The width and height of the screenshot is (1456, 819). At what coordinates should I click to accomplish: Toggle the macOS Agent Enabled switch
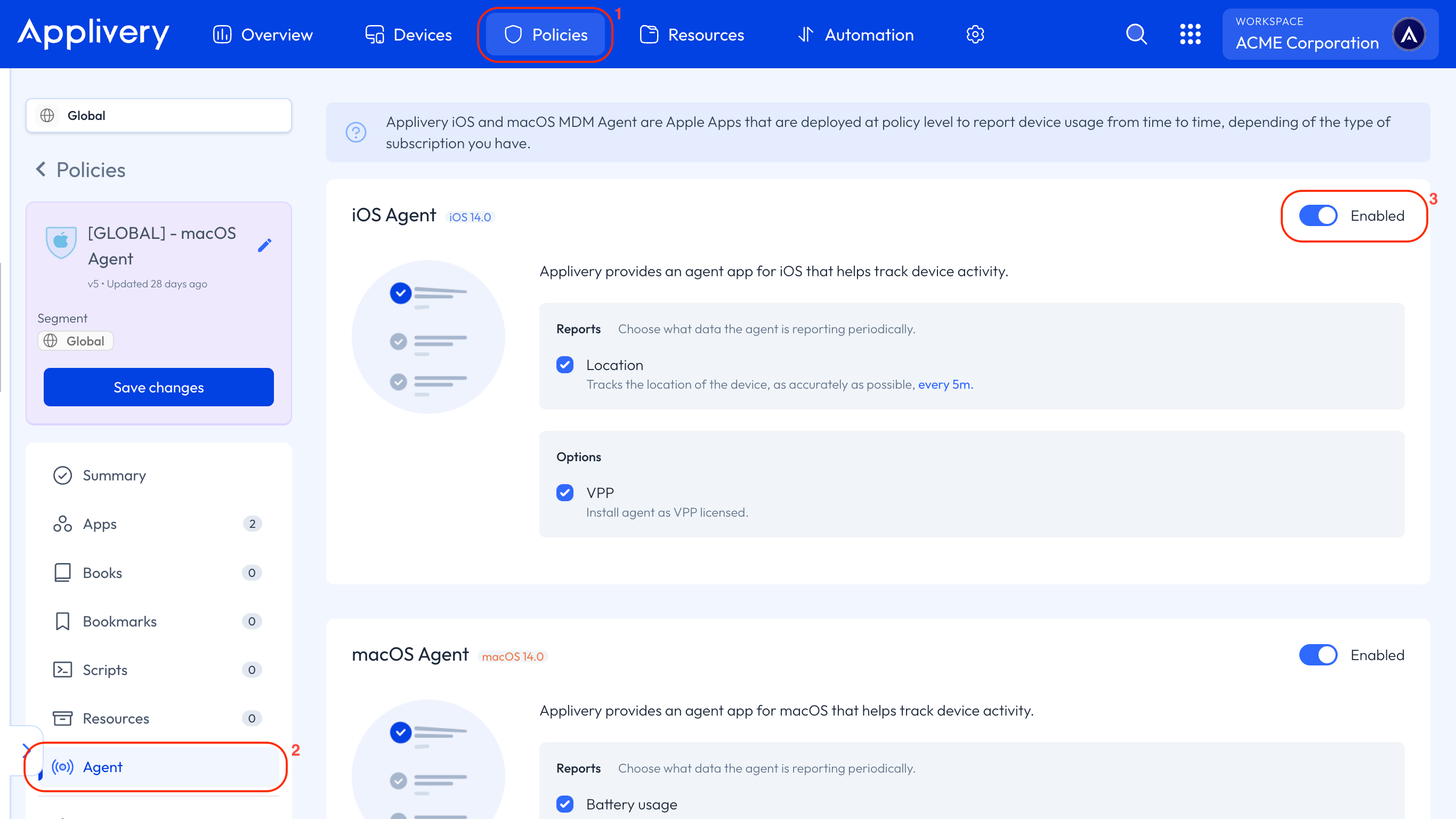(1318, 655)
